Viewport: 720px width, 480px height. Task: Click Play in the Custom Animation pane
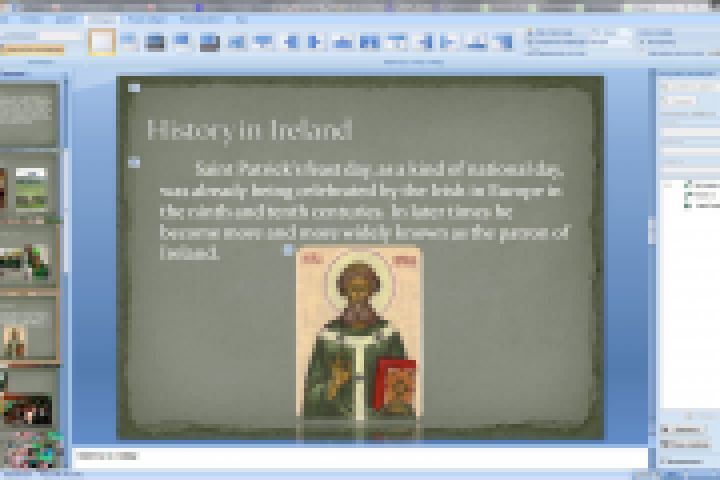pos(681,429)
